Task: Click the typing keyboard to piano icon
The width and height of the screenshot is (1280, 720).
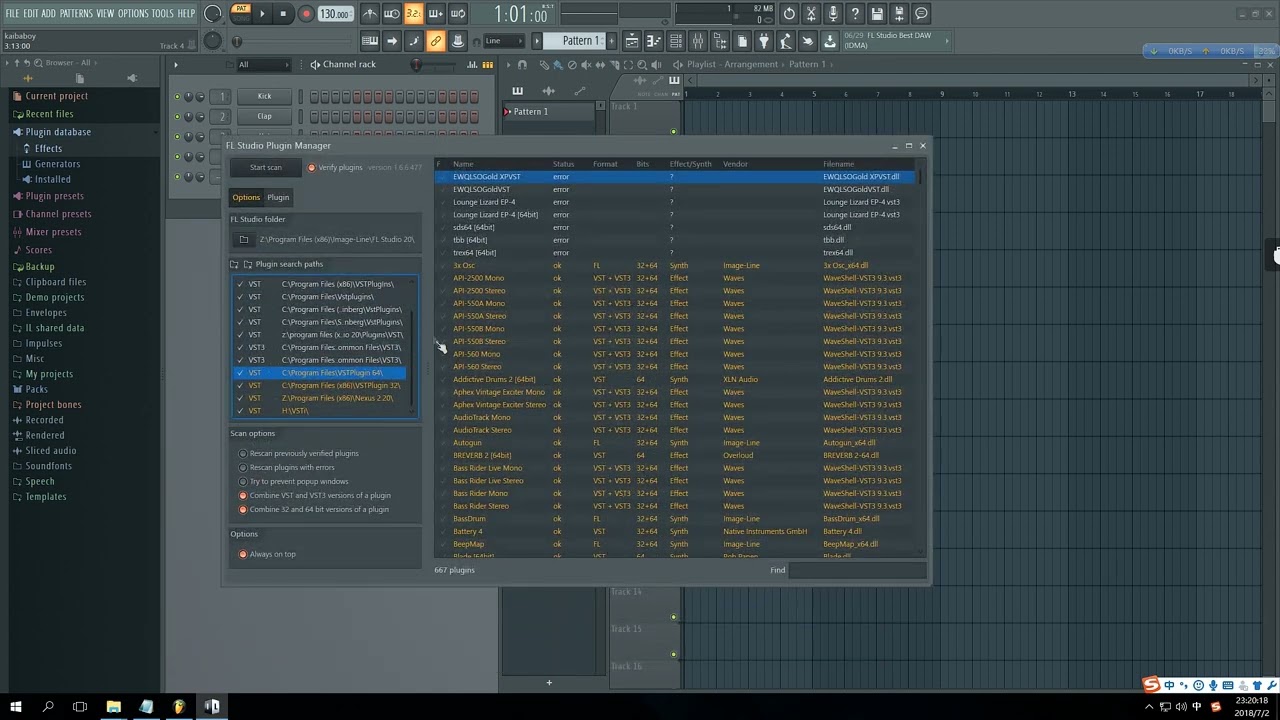Action: click(370, 41)
